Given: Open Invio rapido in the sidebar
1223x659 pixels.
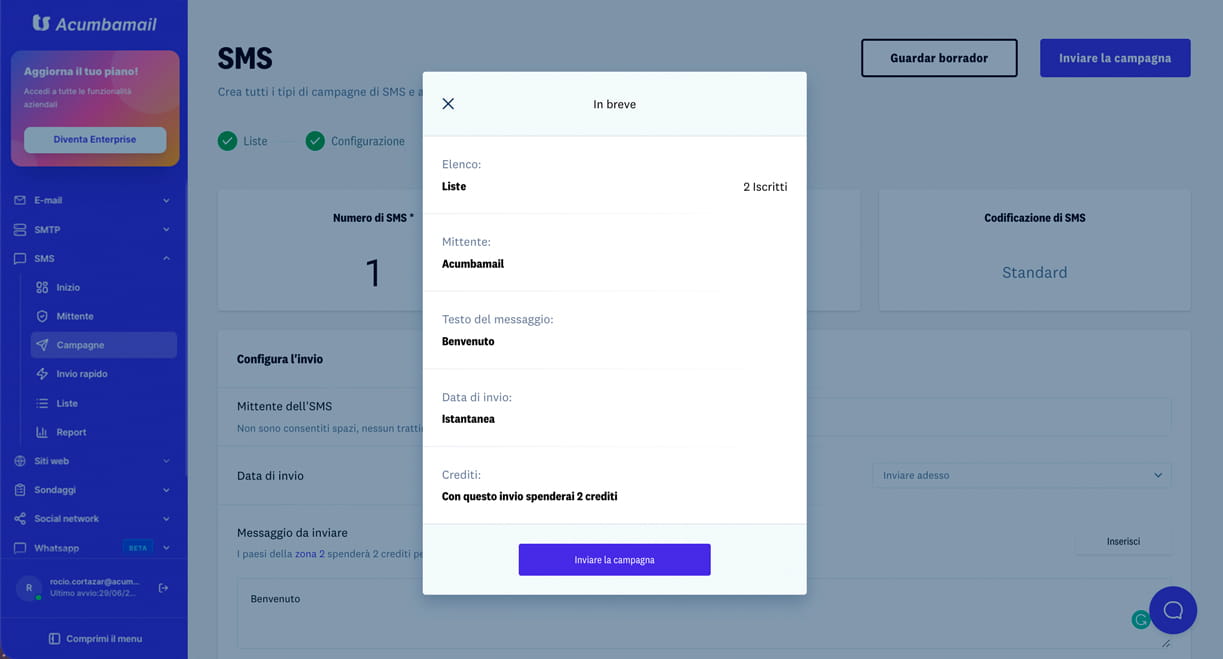Looking at the screenshot, I should click(82, 374).
